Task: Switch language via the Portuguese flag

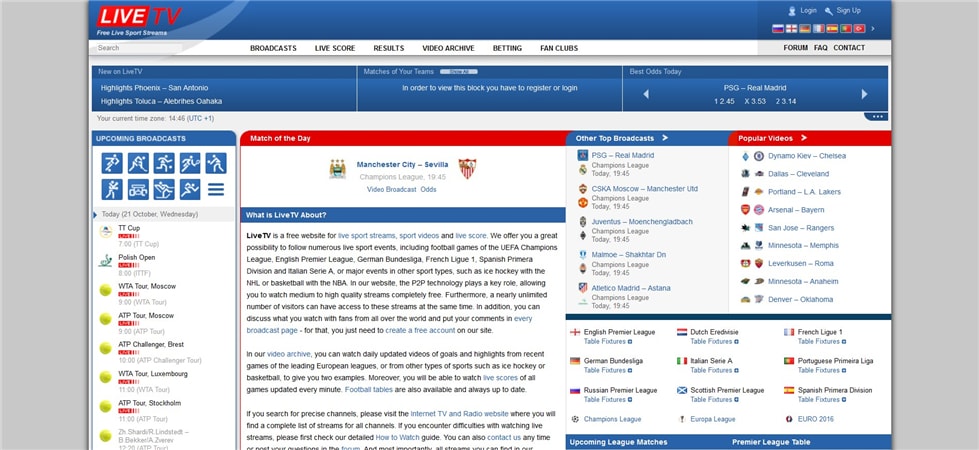Action: coord(846,29)
